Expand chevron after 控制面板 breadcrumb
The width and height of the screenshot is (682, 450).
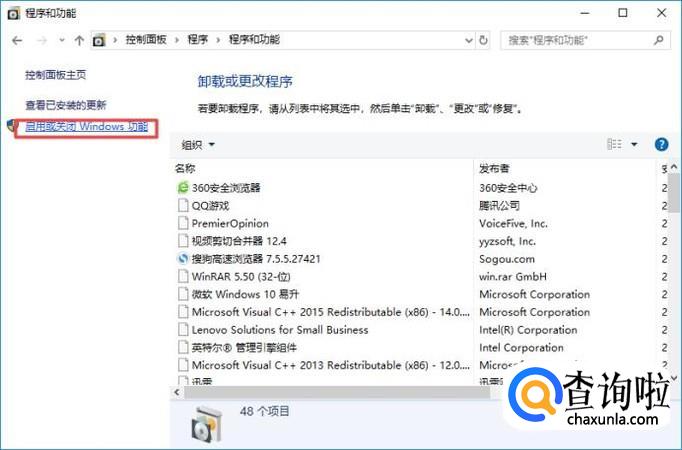pyautogui.click(x=177, y=40)
